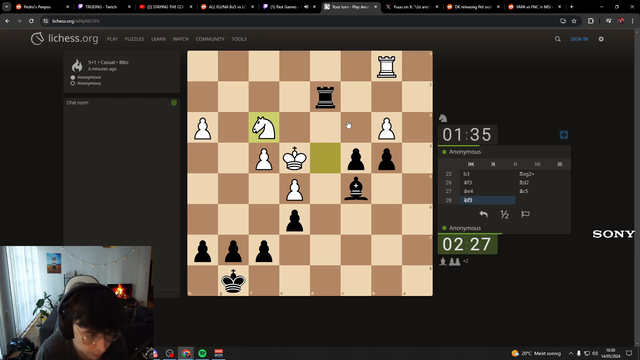640x360 pixels.
Task: Offer a draw using the ½ icon
Action: click(x=504, y=214)
